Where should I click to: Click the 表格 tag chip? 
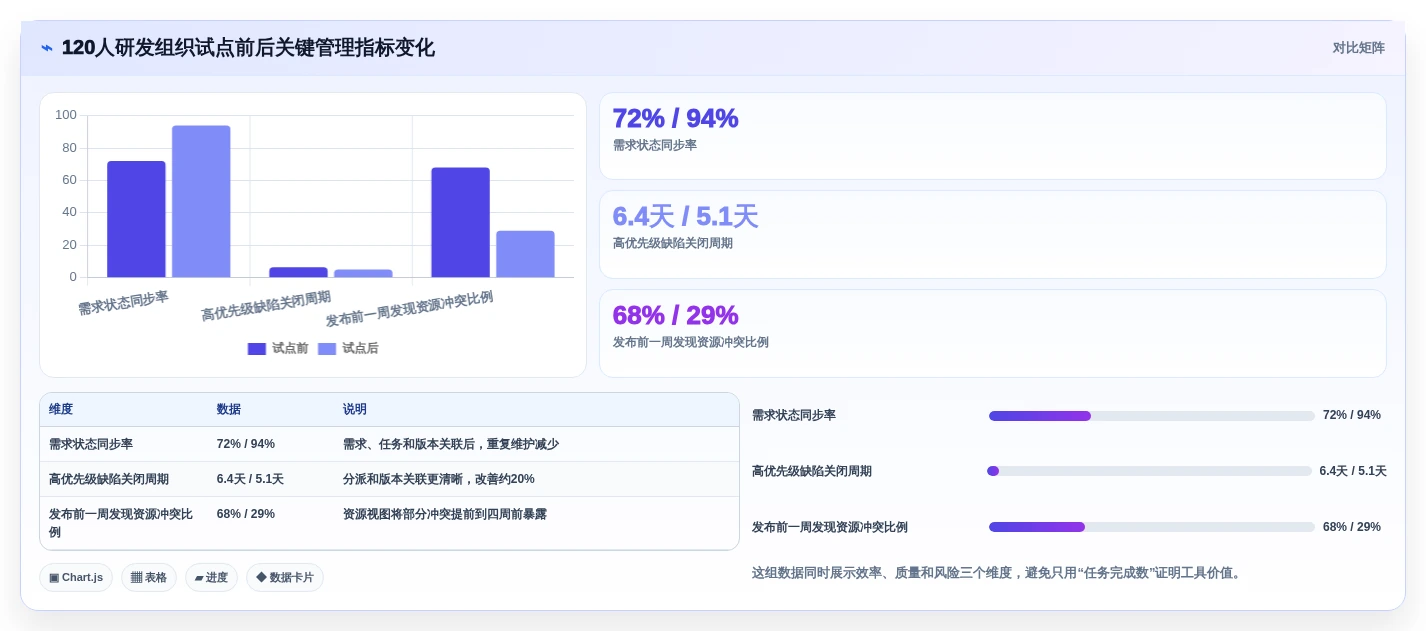pos(149,577)
